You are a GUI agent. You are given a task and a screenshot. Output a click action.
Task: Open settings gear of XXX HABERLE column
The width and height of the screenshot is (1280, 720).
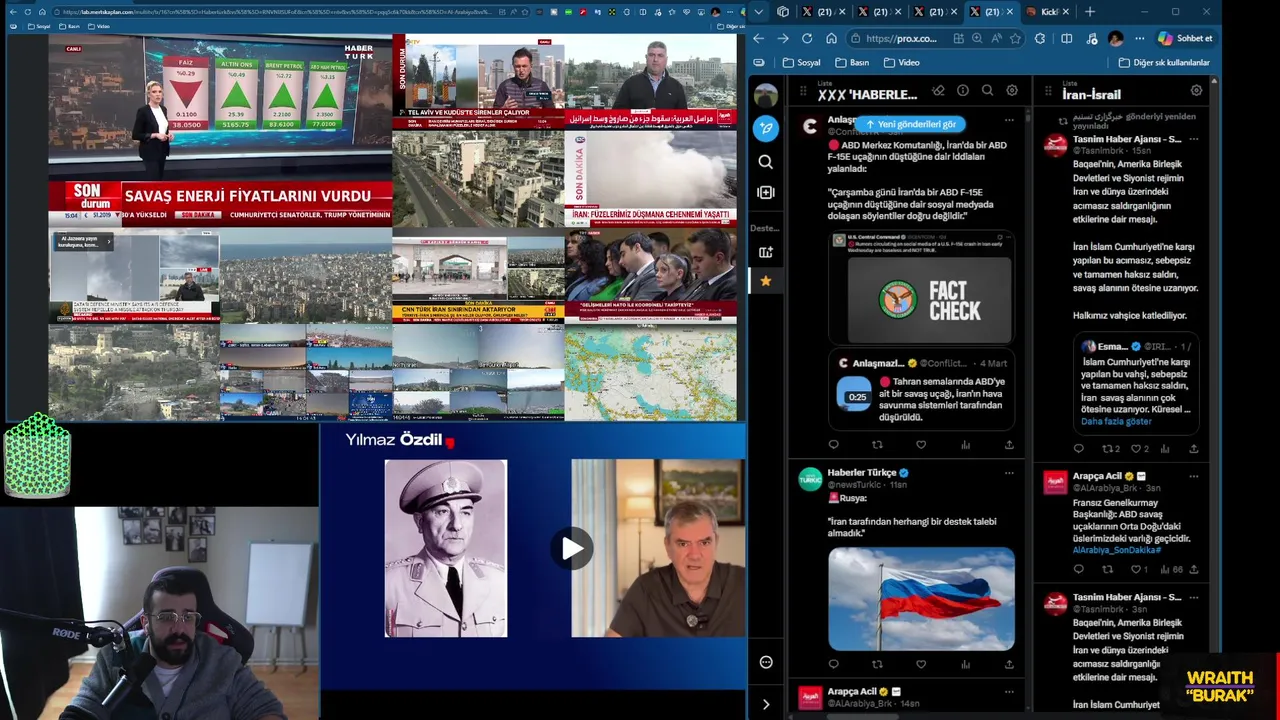pos(1012,91)
